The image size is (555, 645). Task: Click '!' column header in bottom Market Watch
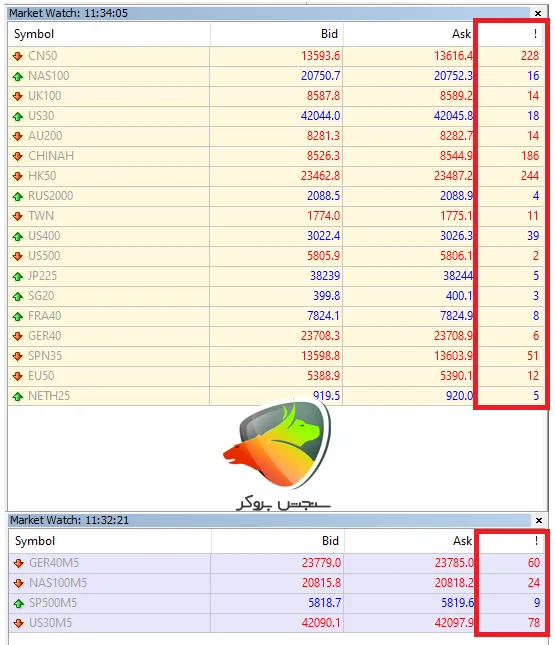point(511,541)
